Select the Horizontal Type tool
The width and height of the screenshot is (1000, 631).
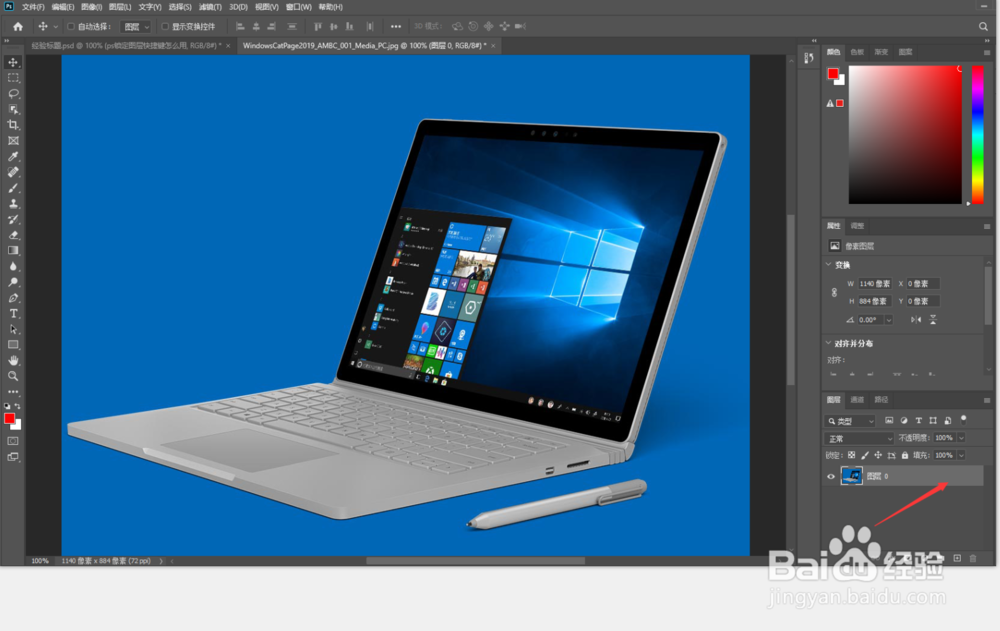pyautogui.click(x=13, y=313)
